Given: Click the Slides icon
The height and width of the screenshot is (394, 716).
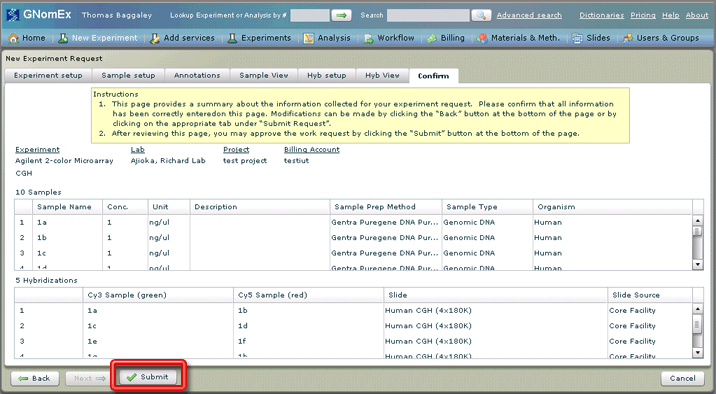Looking at the screenshot, I should pyautogui.click(x=577, y=38).
